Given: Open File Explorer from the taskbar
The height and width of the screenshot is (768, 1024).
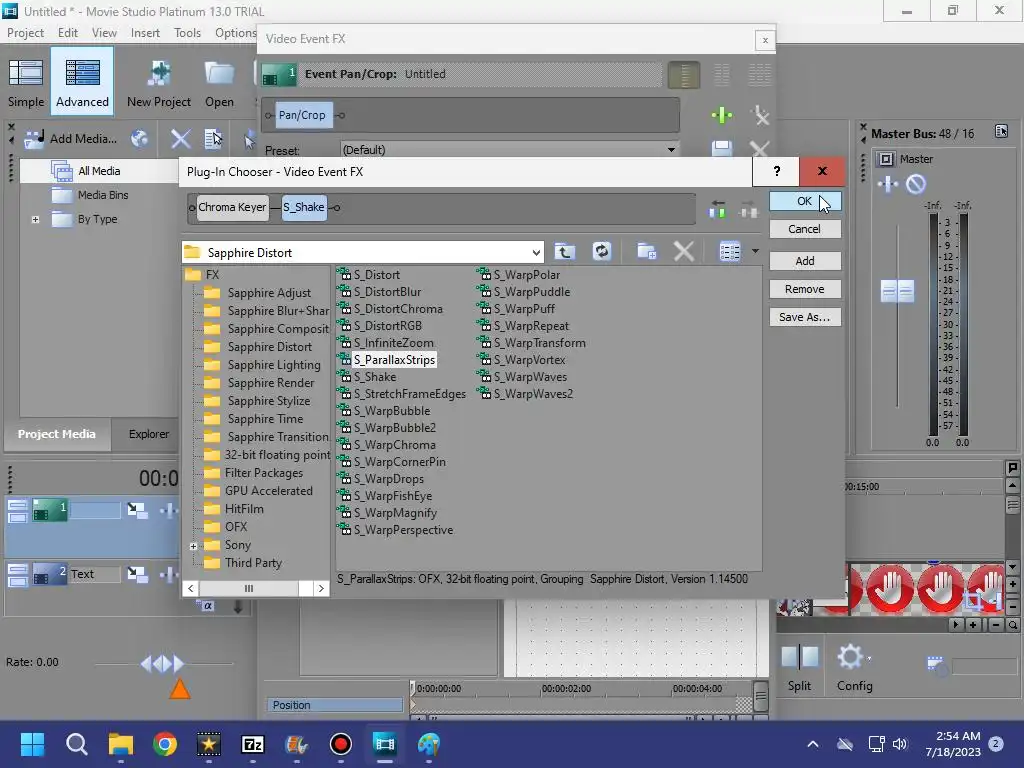Looking at the screenshot, I should pyautogui.click(x=121, y=744).
